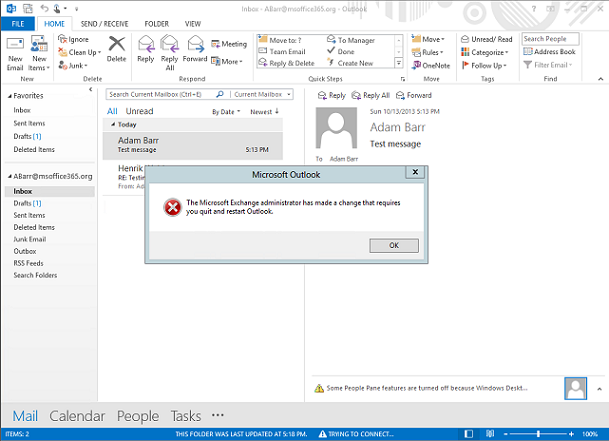This screenshot has width=609, height=441.
Task: Switch to the FOLDER tab
Action: click(157, 24)
